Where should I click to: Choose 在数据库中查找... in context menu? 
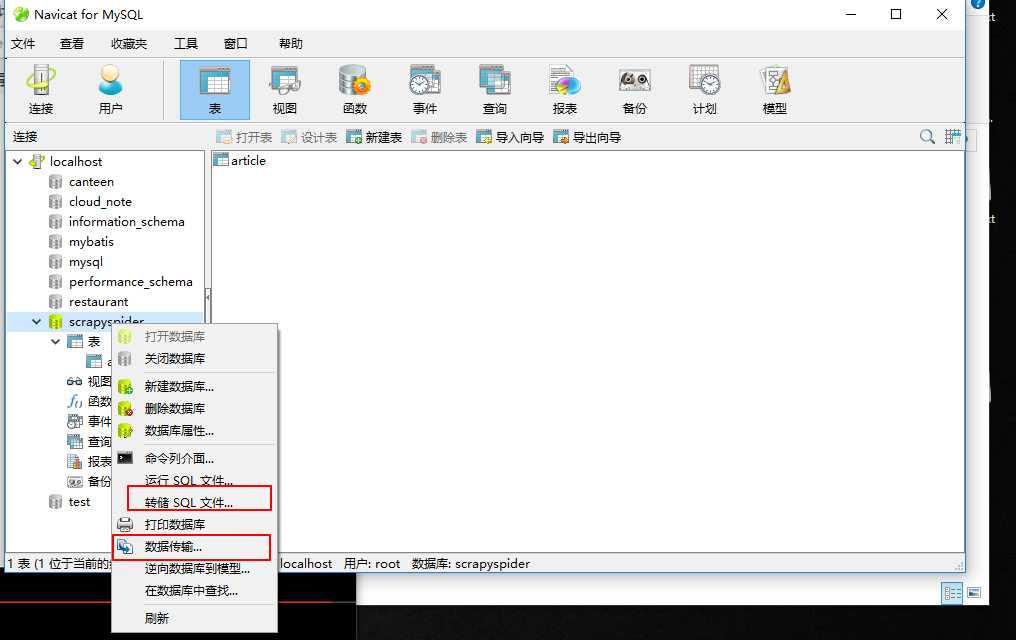(194, 591)
